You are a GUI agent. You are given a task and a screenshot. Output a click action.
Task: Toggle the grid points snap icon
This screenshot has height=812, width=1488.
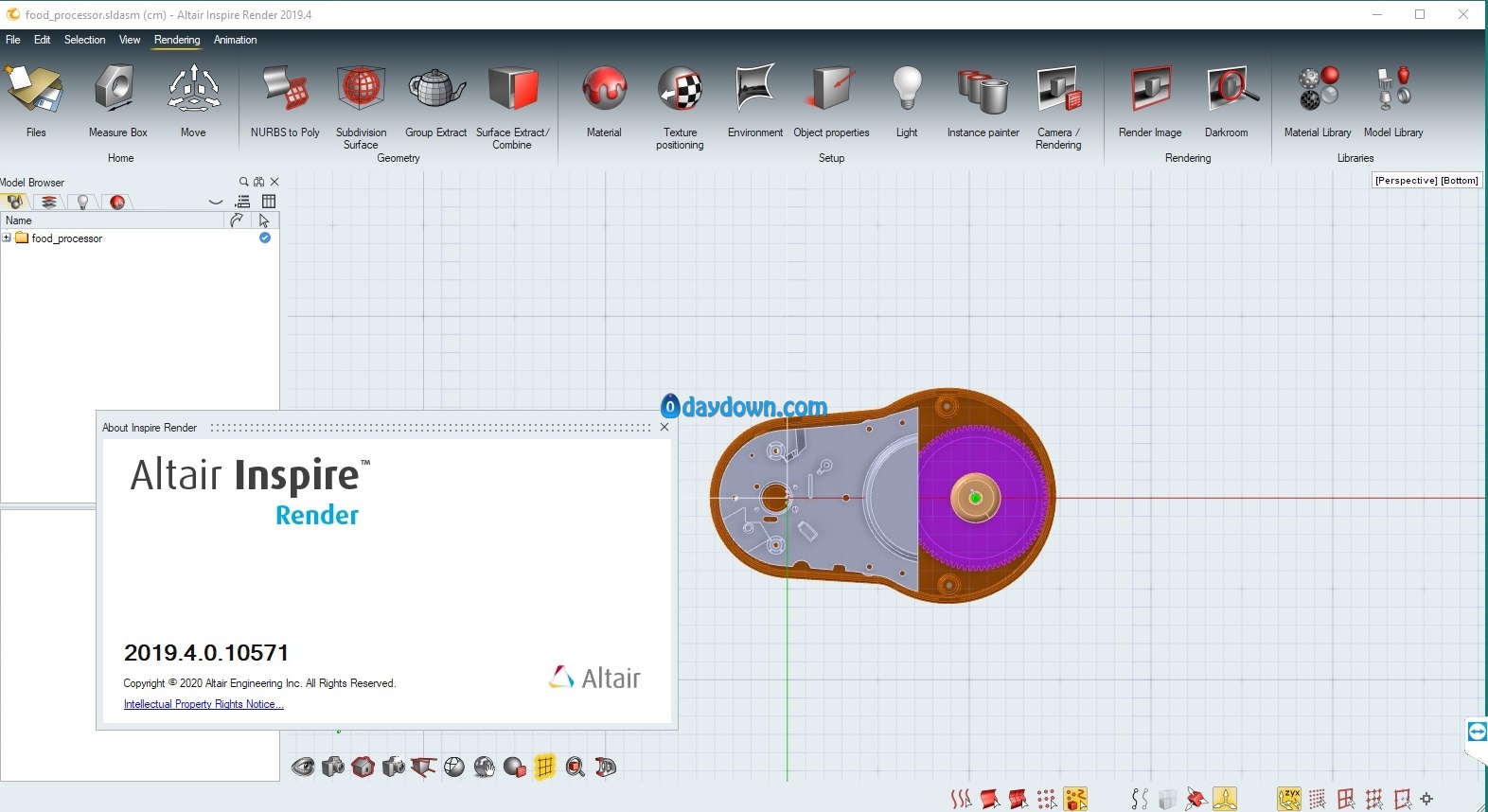point(1317,799)
